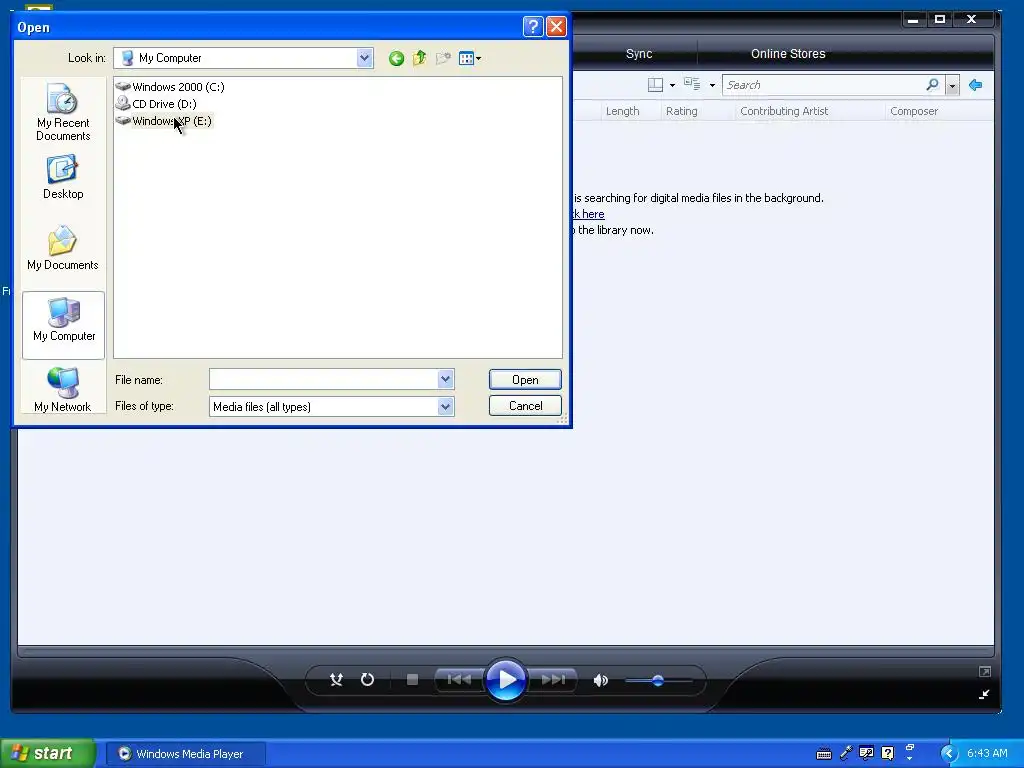This screenshot has height=768, width=1024.
Task: Select My Computer in places bar
Action: coord(63,325)
